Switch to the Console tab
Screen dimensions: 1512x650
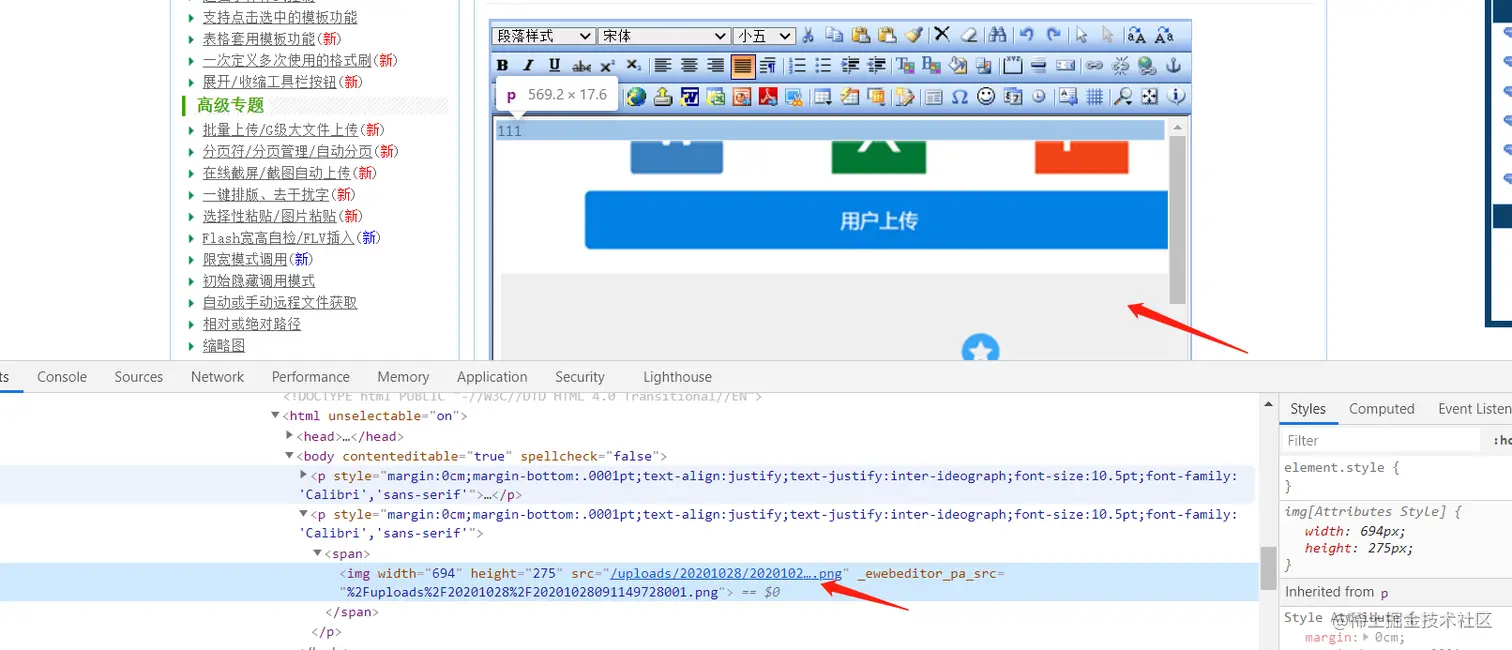62,377
